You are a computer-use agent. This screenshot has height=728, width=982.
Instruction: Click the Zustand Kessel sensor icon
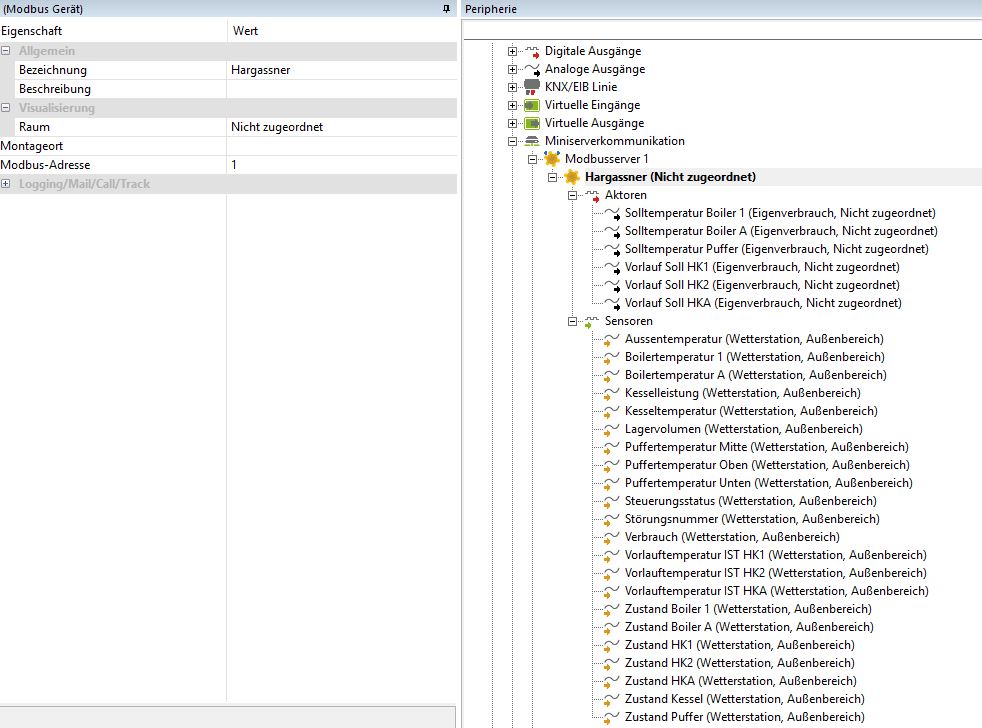(x=611, y=700)
